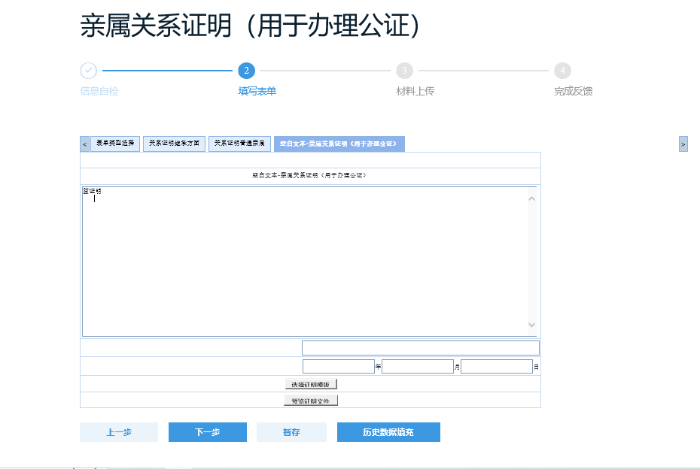The width and height of the screenshot is (700, 469).
Task: Select the active 空白文本-亲属关系证明 tab
Action: (x=339, y=144)
